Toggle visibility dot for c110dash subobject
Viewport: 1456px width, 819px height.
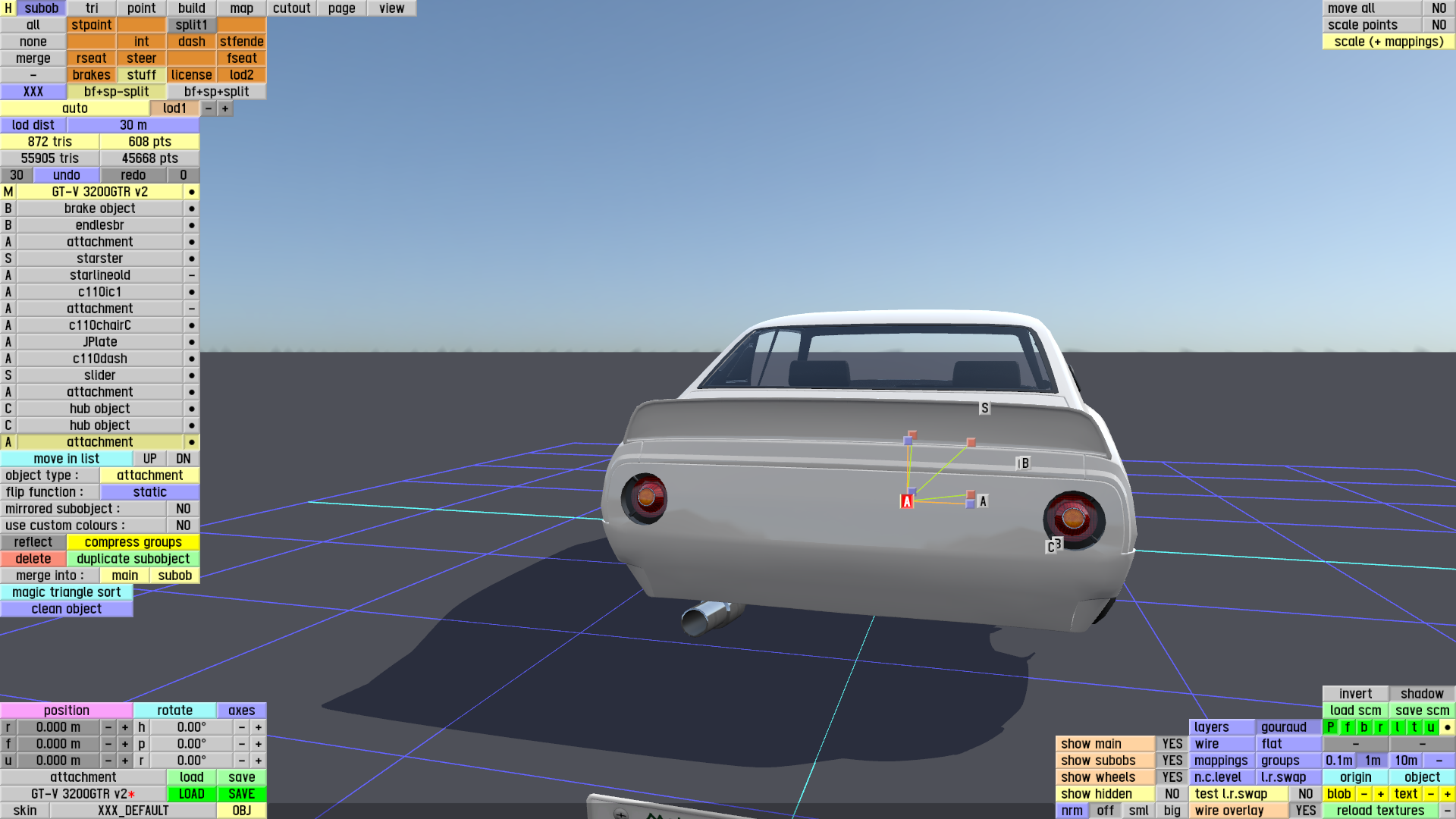[191, 359]
